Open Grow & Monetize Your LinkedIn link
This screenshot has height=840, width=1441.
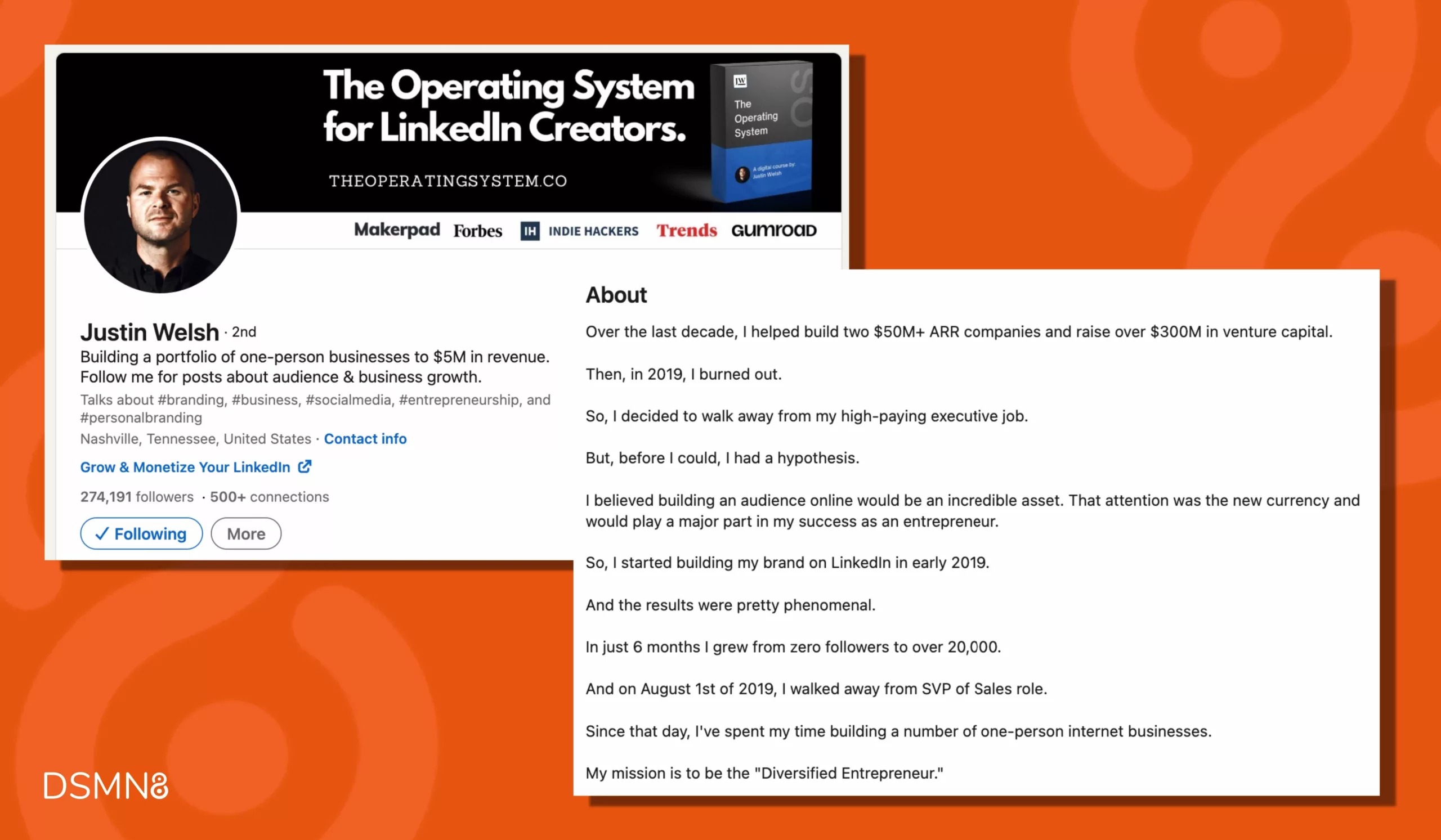(x=185, y=467)
